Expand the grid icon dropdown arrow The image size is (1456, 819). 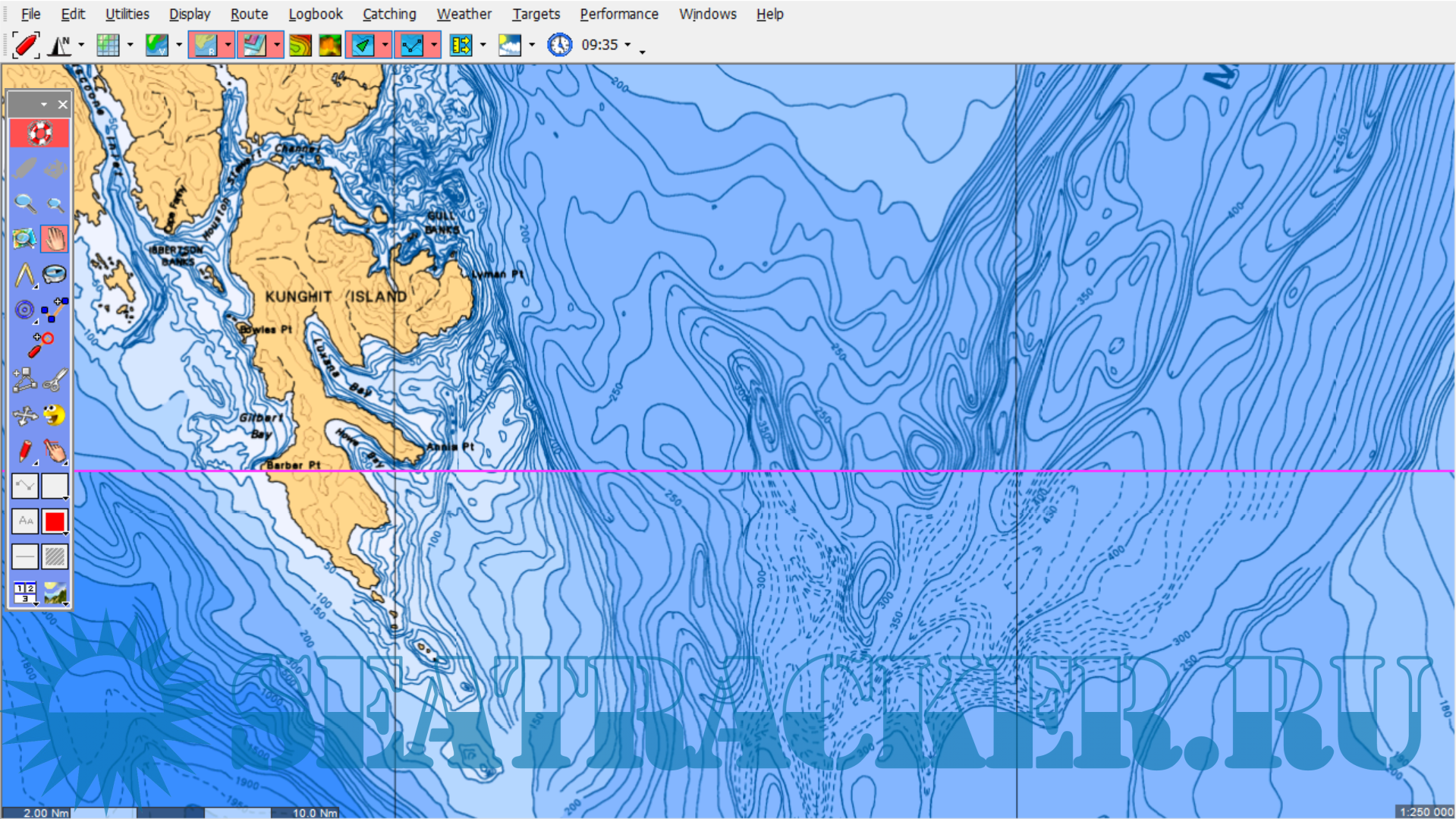pyautogui.click(x=130, y=45)
